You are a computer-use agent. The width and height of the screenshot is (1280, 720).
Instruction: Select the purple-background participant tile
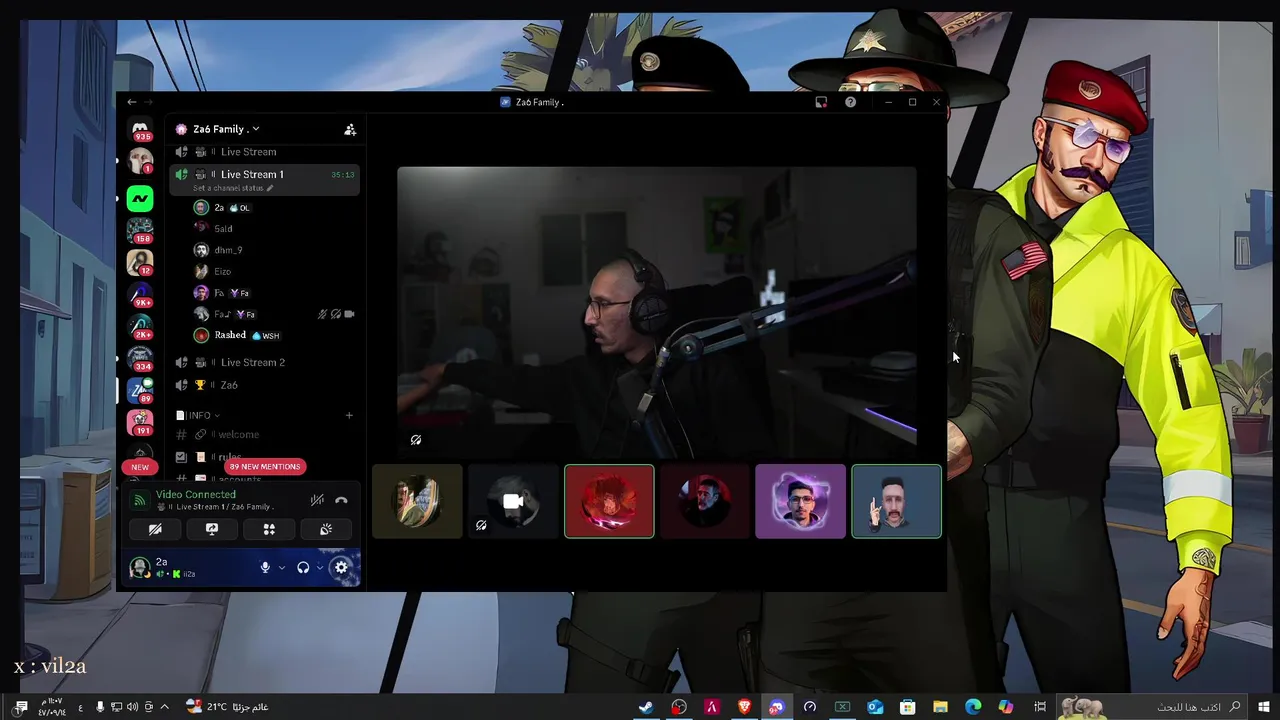pos(800,501)
